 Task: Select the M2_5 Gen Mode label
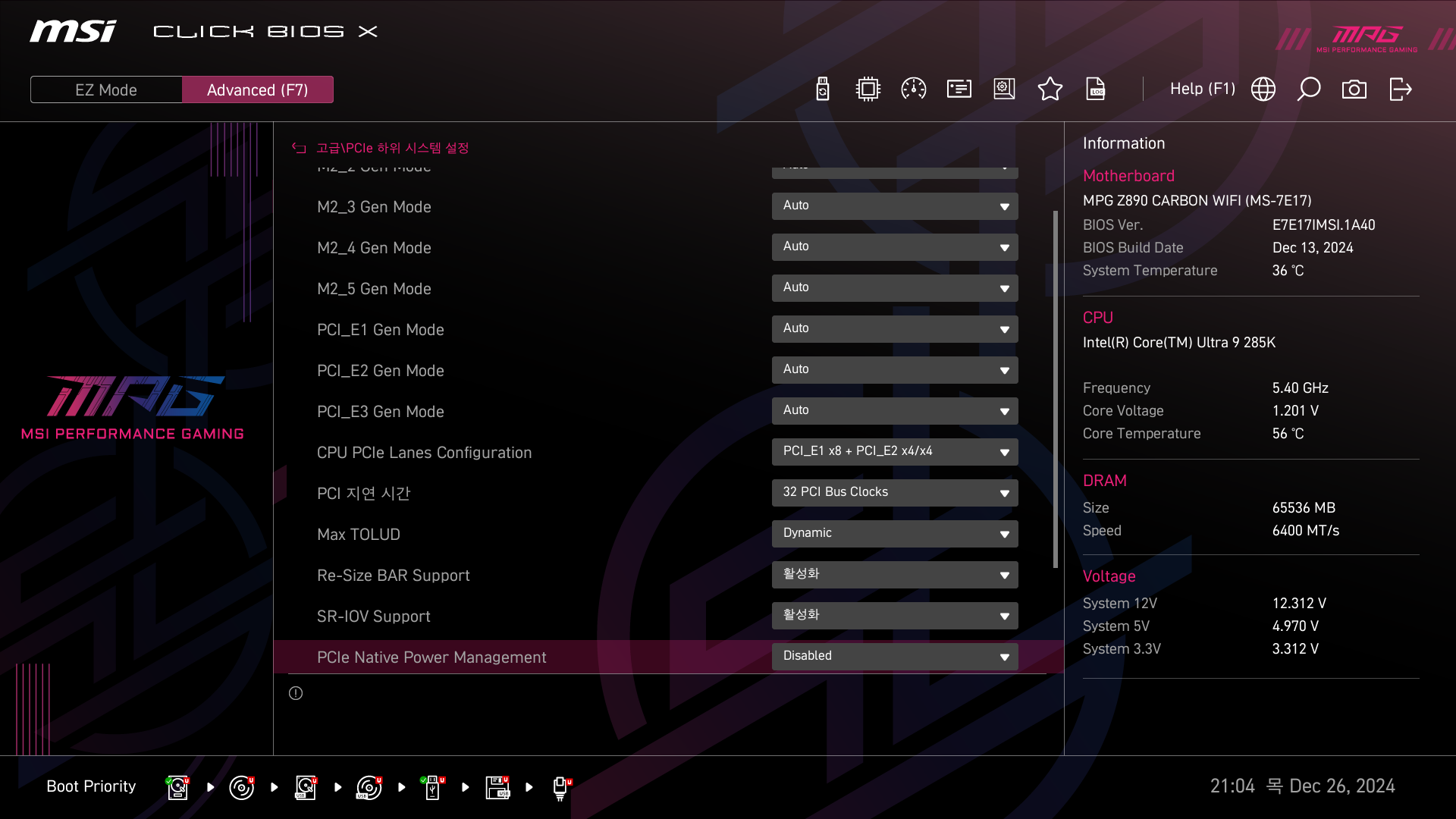coord(374,289)
